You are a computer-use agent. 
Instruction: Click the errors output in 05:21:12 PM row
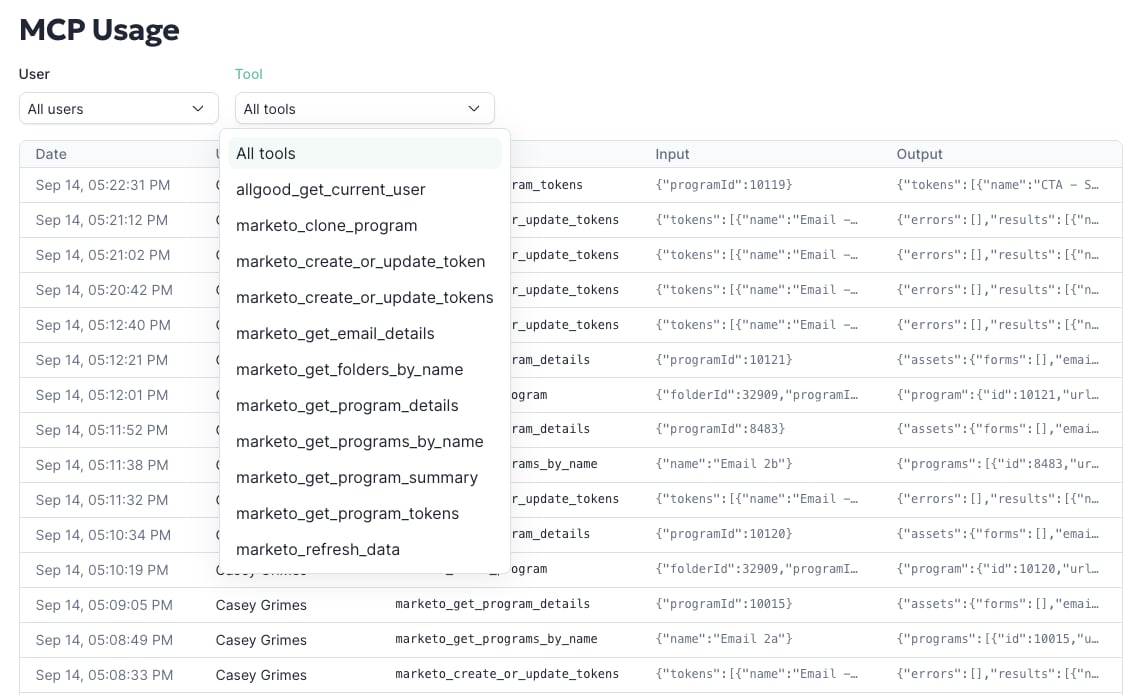click(998, 220)
